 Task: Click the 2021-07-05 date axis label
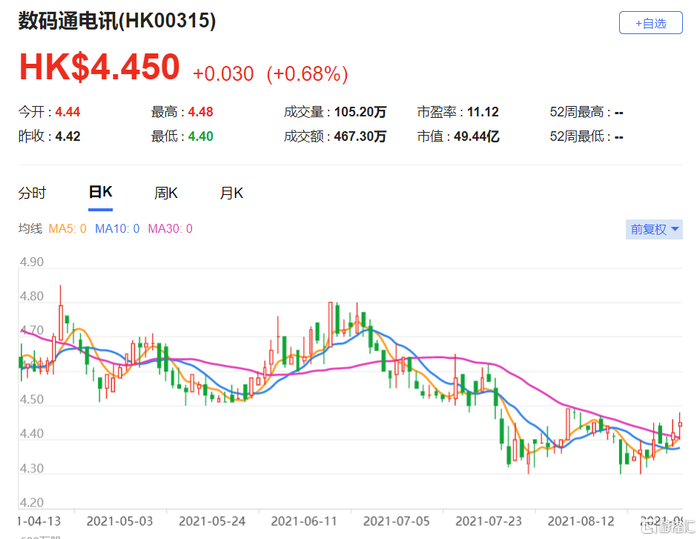pyautogui.click(x=396, y=521)
